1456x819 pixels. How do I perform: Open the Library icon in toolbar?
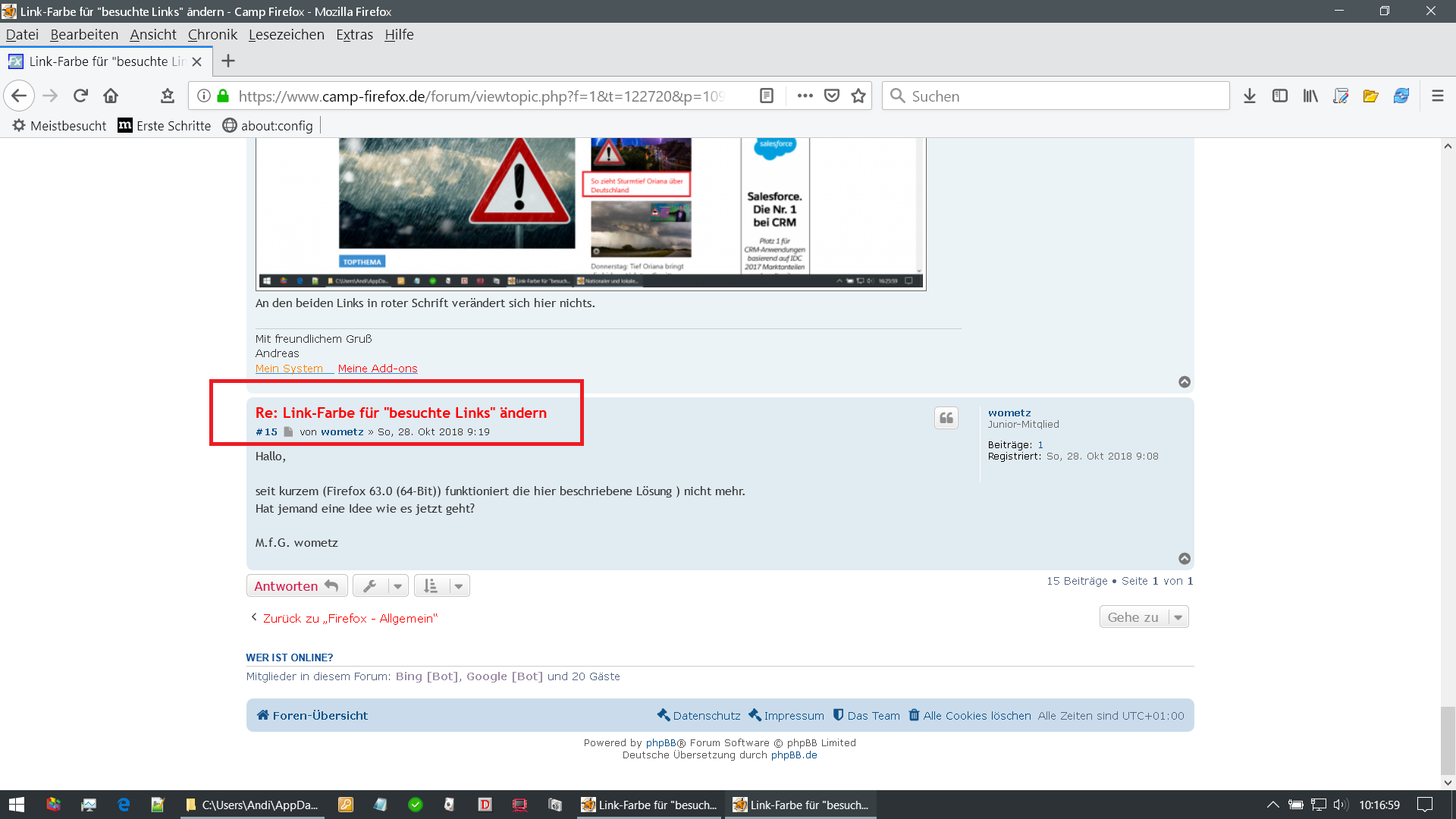pos(1310,96)
